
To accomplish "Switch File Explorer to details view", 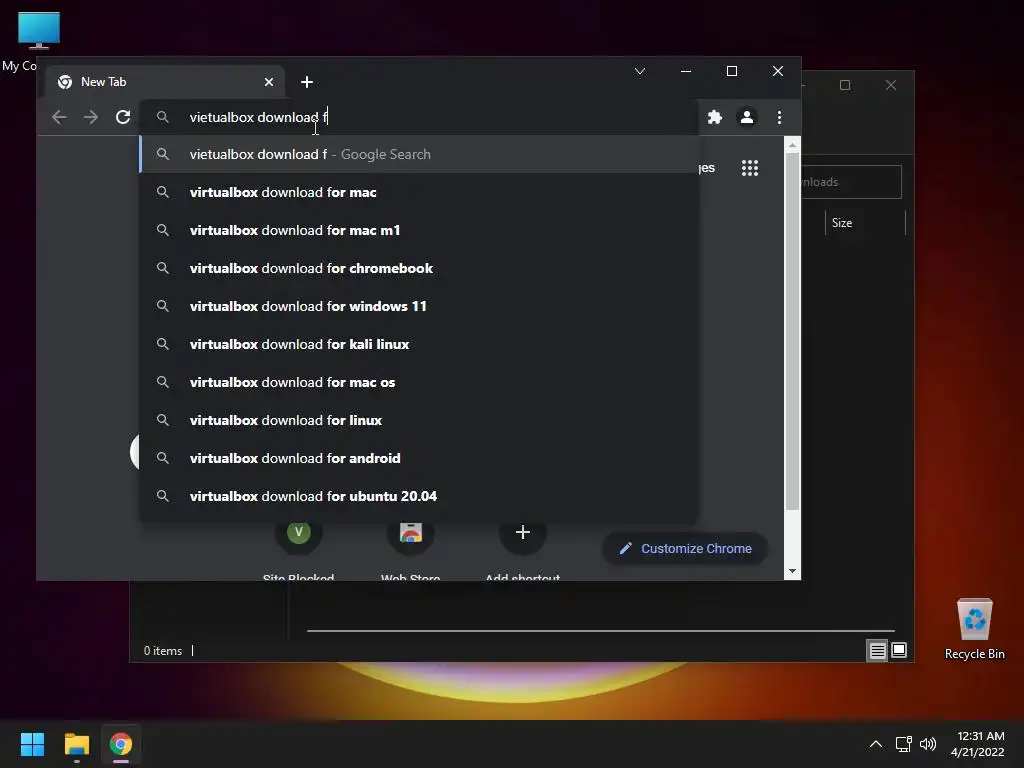I will point(877,650).
